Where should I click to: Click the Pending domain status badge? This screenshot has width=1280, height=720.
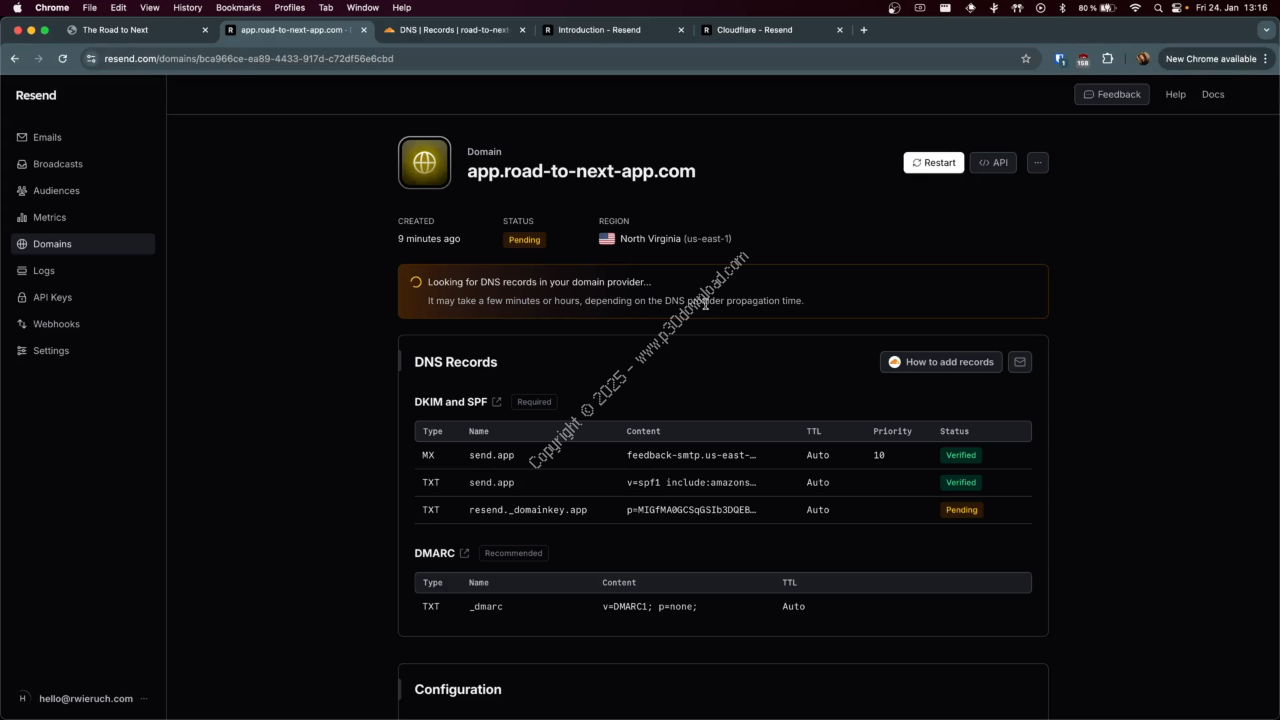(524, 240)
